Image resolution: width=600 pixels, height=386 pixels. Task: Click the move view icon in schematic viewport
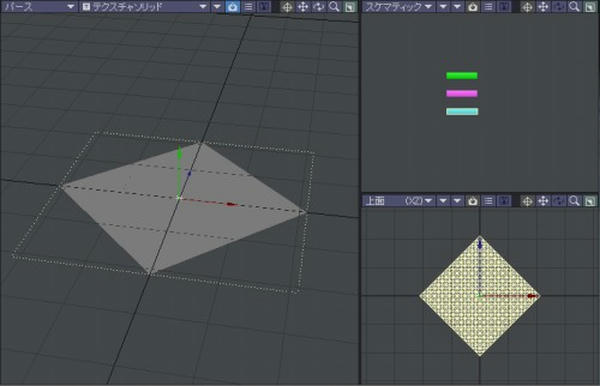click(543, 7)
